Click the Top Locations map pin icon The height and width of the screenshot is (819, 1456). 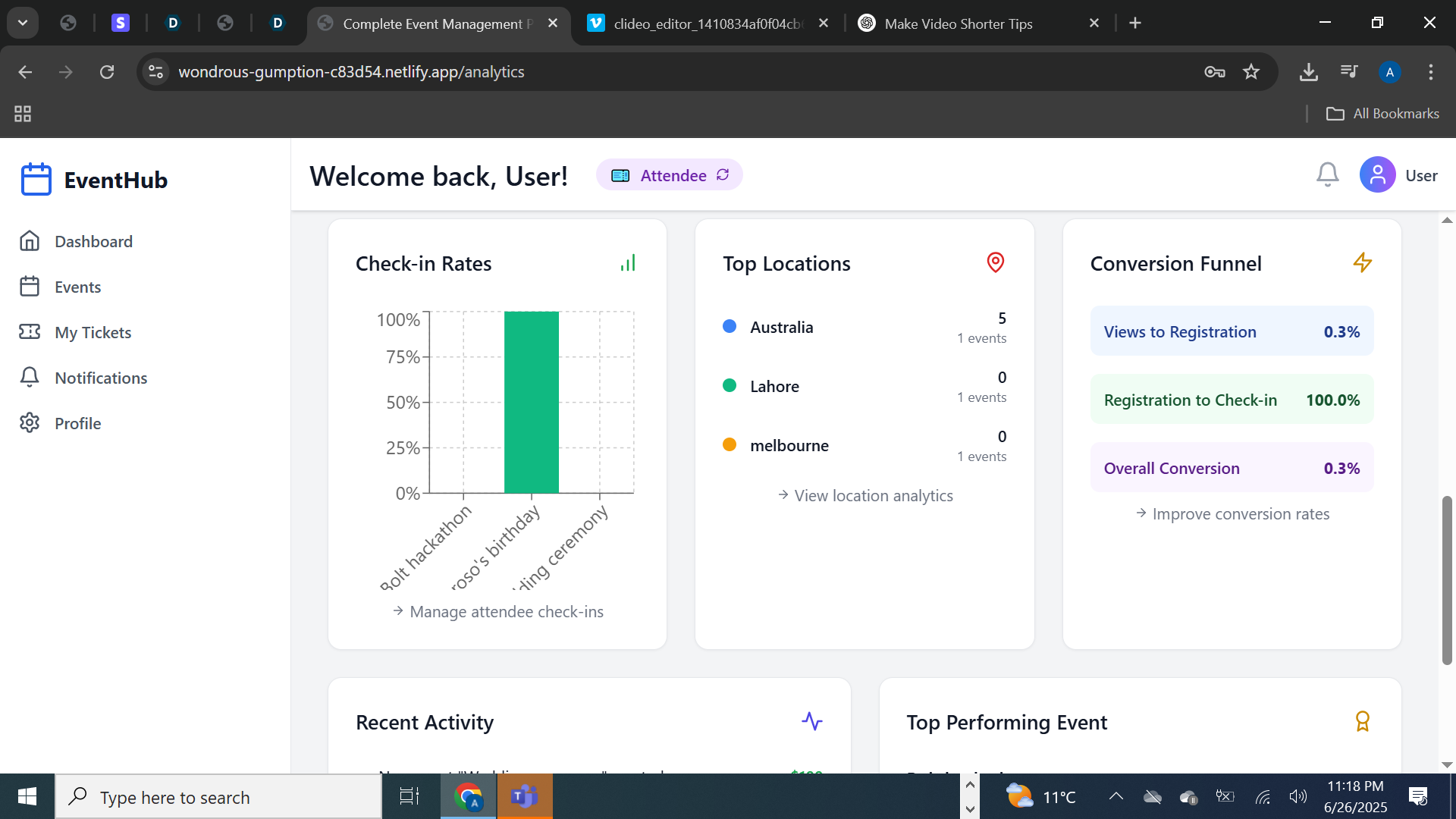pos(995,262)
